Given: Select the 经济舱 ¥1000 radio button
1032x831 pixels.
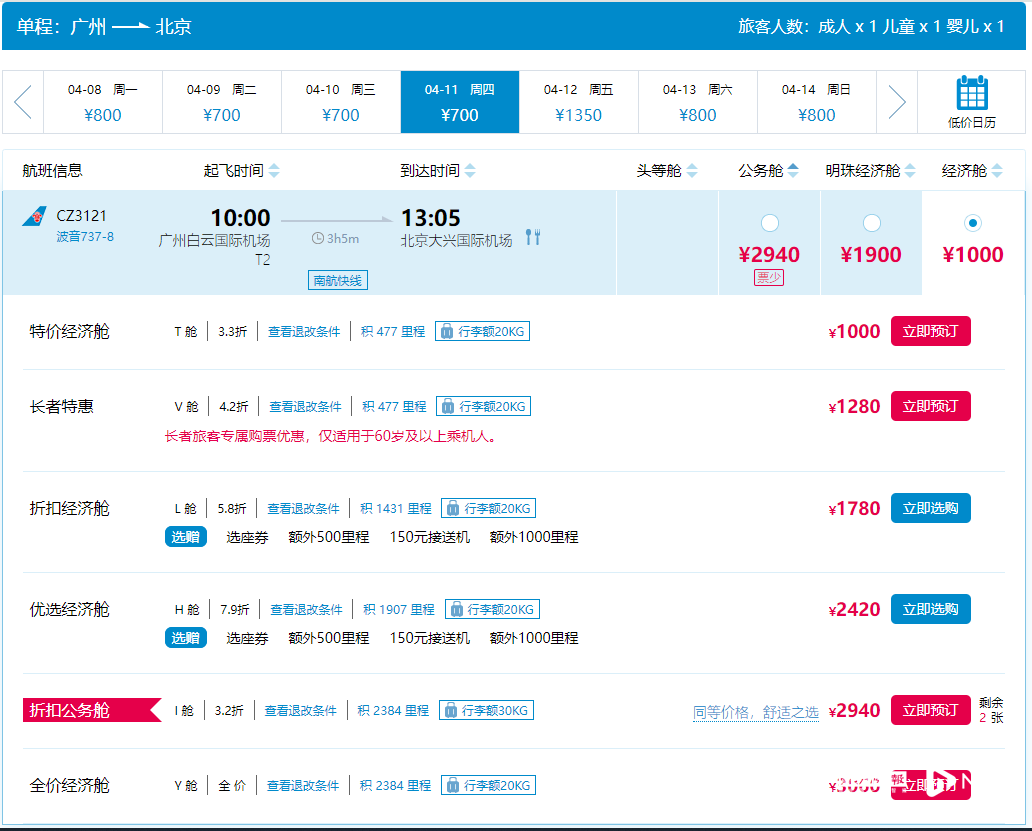Looking at the screenshot, I should click(x=973, y=223).
